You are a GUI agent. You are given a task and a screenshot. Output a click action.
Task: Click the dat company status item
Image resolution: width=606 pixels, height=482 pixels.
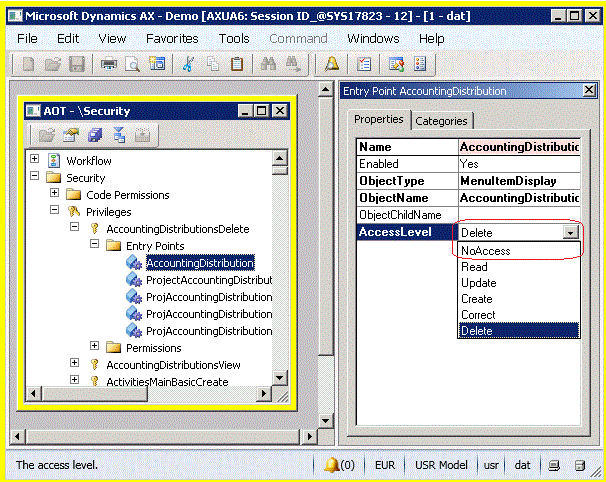click(x=523, y=465)
